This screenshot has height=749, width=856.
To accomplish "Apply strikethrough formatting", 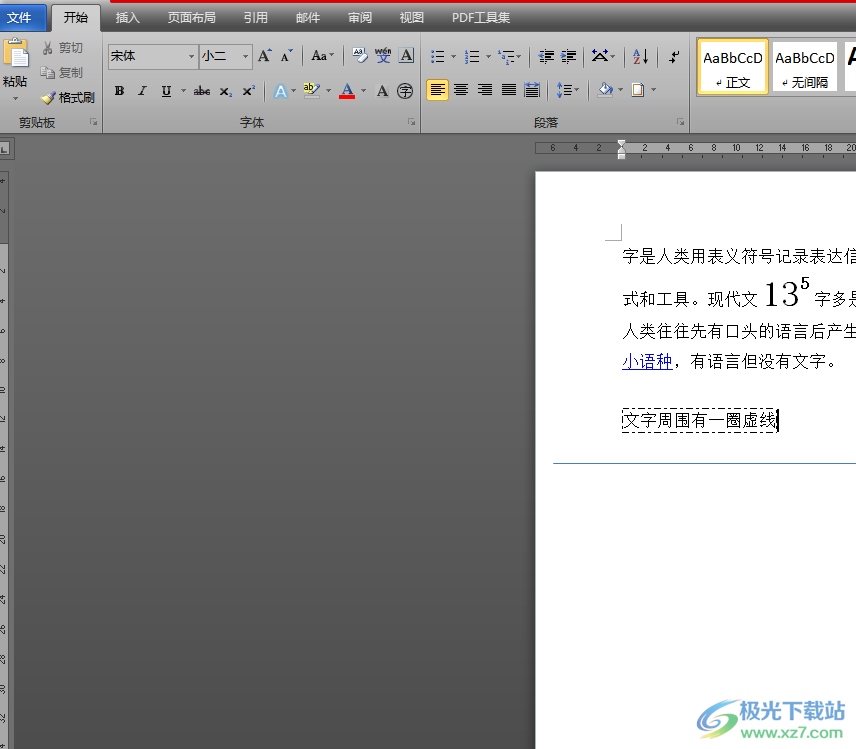I will [x=201, y=91].
